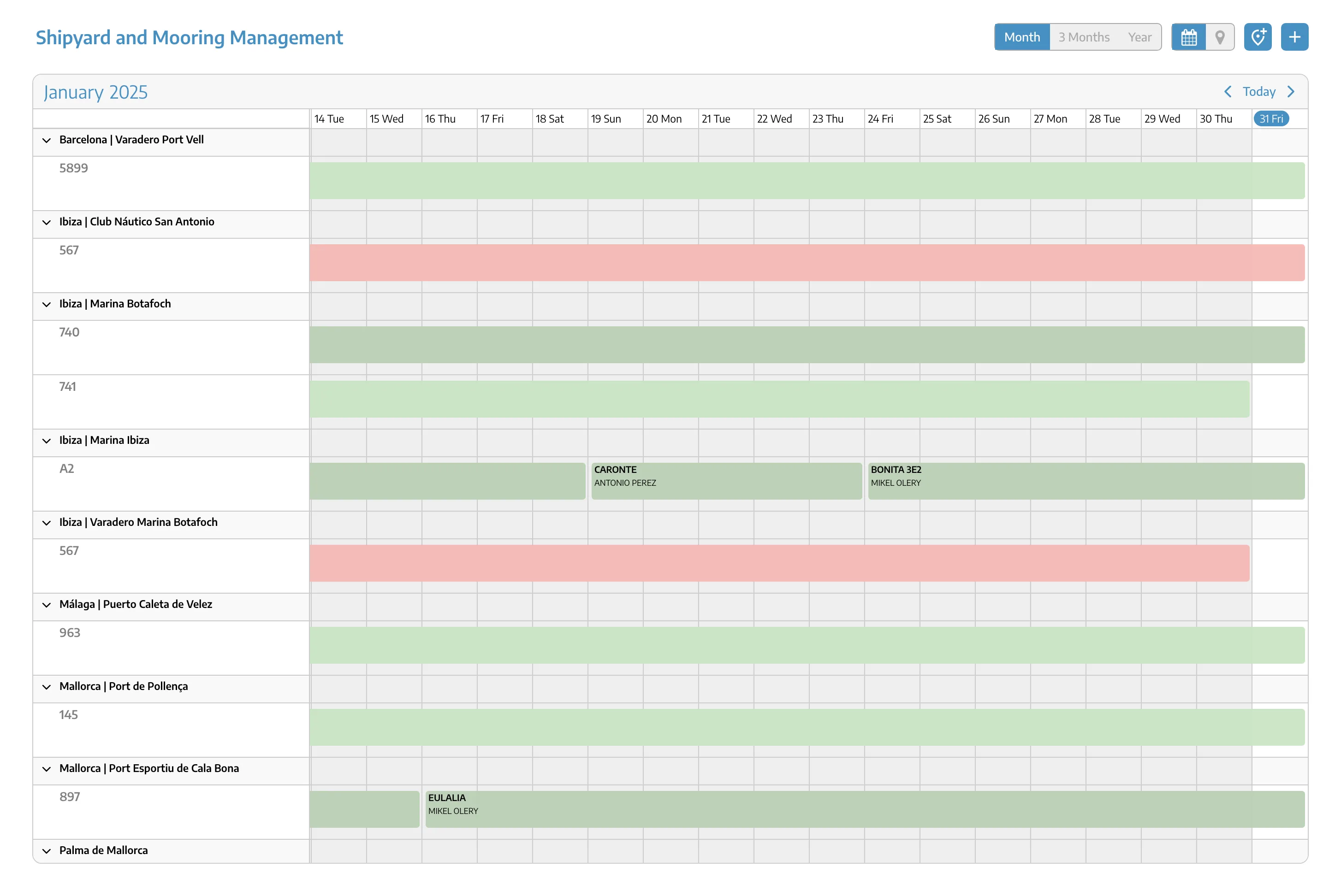
Task: Click the Today link
Action: (x=1259, y=92)
